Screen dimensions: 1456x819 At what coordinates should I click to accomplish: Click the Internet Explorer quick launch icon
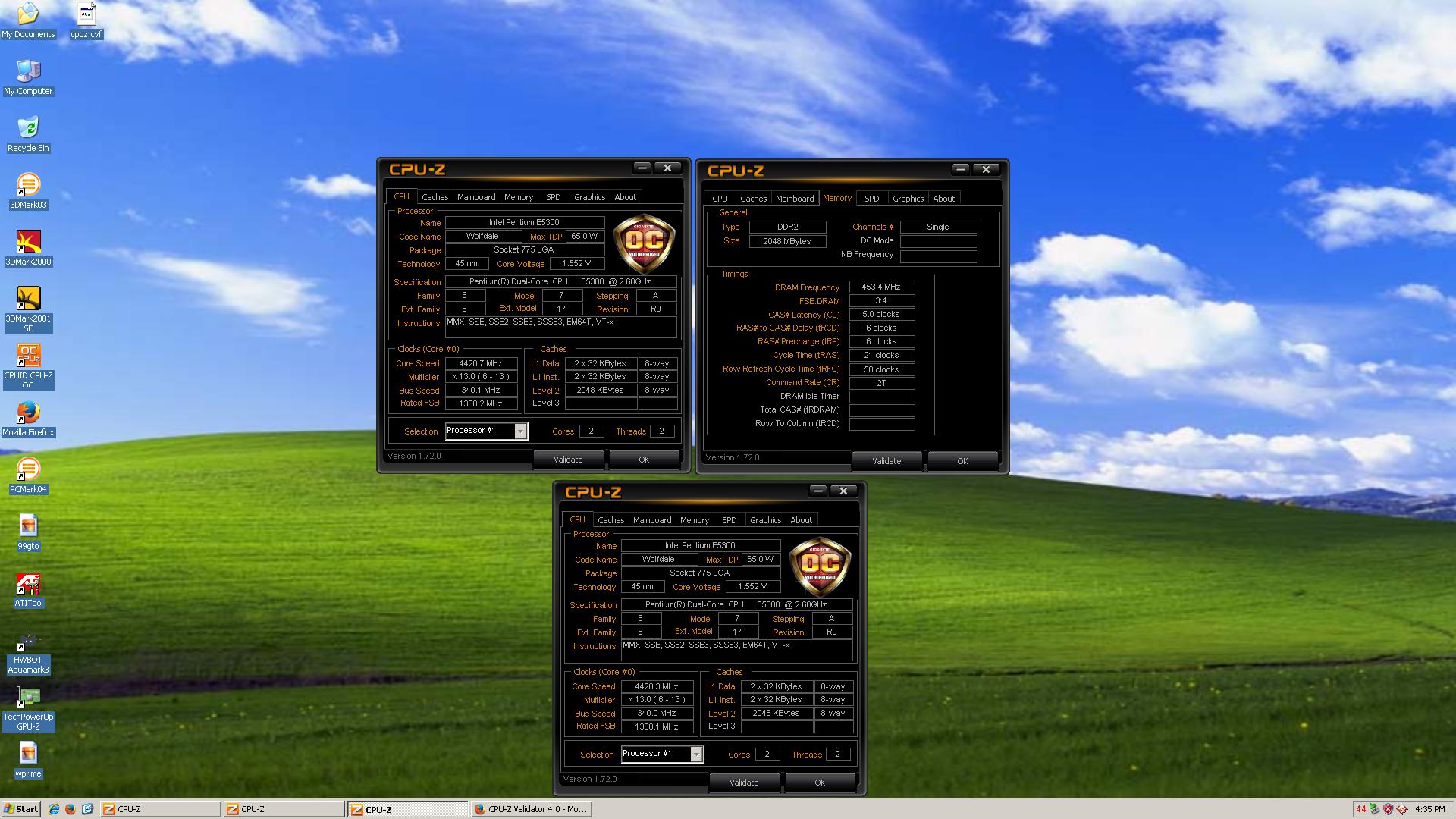click(54, 809)
